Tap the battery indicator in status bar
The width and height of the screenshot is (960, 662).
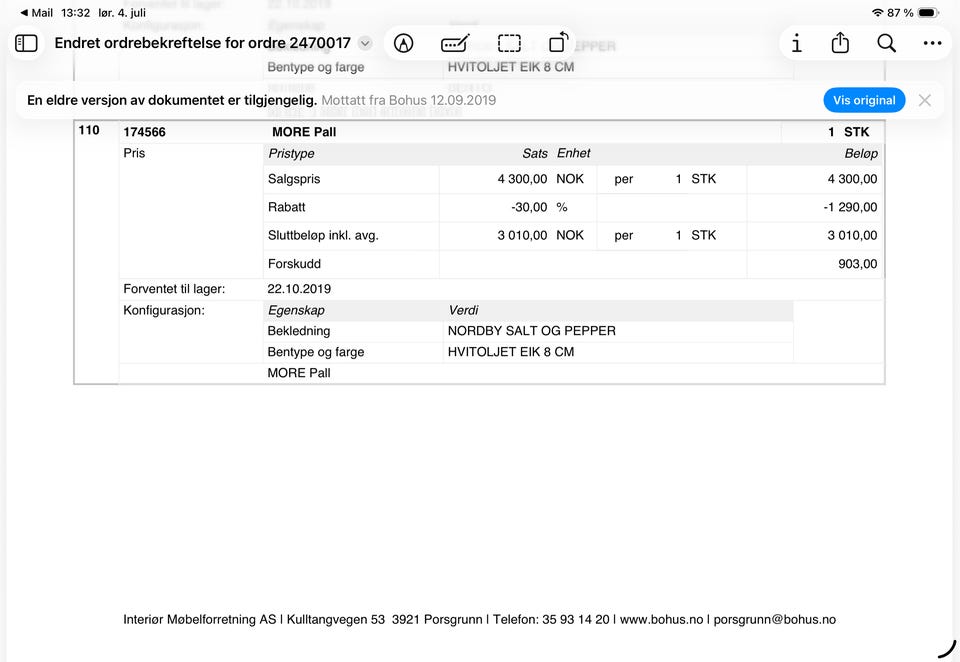click(x=928, y=13)
